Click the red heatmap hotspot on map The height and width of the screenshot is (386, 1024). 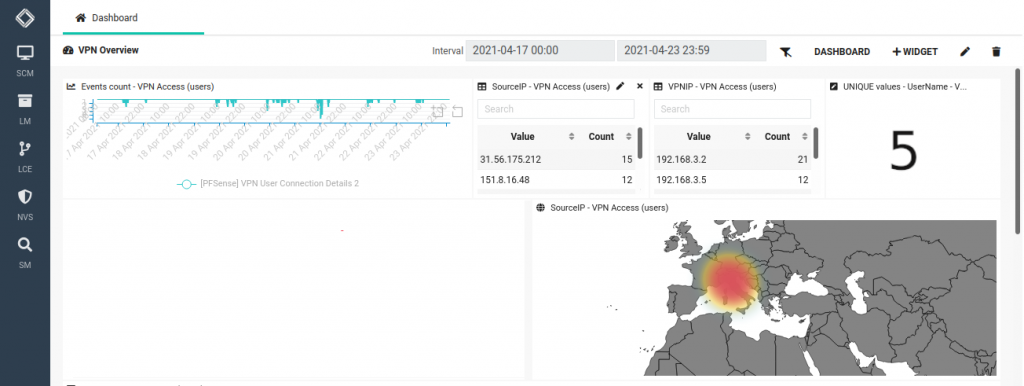[731, 280]
